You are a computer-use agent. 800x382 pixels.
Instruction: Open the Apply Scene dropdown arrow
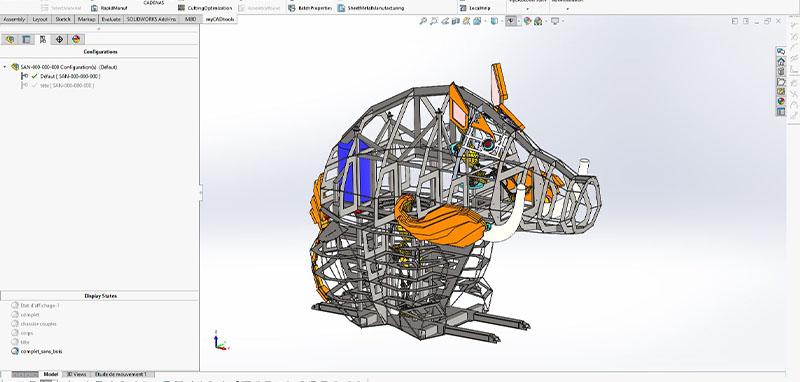(x=545, y=21)
